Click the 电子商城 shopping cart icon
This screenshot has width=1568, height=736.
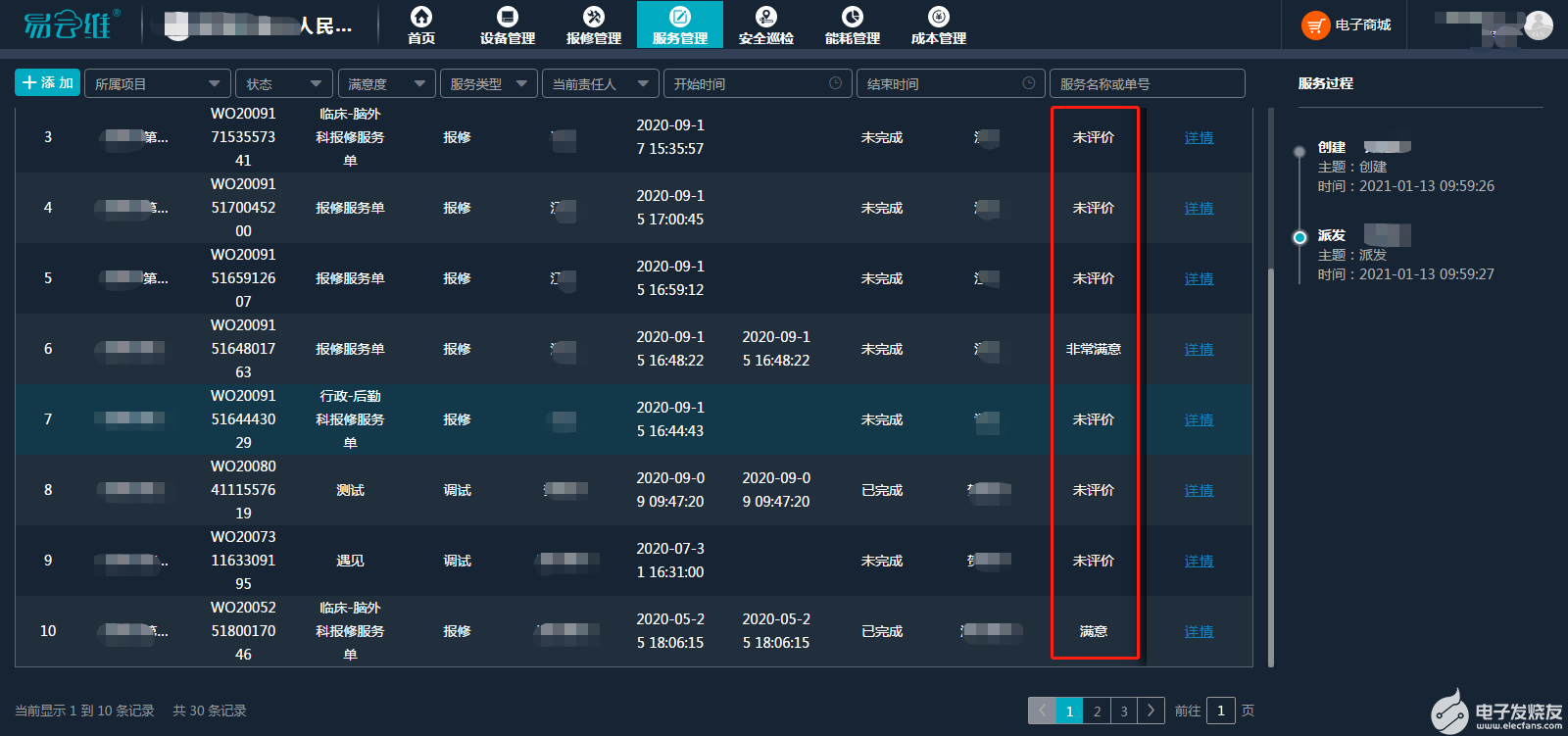pos(1315,25)
